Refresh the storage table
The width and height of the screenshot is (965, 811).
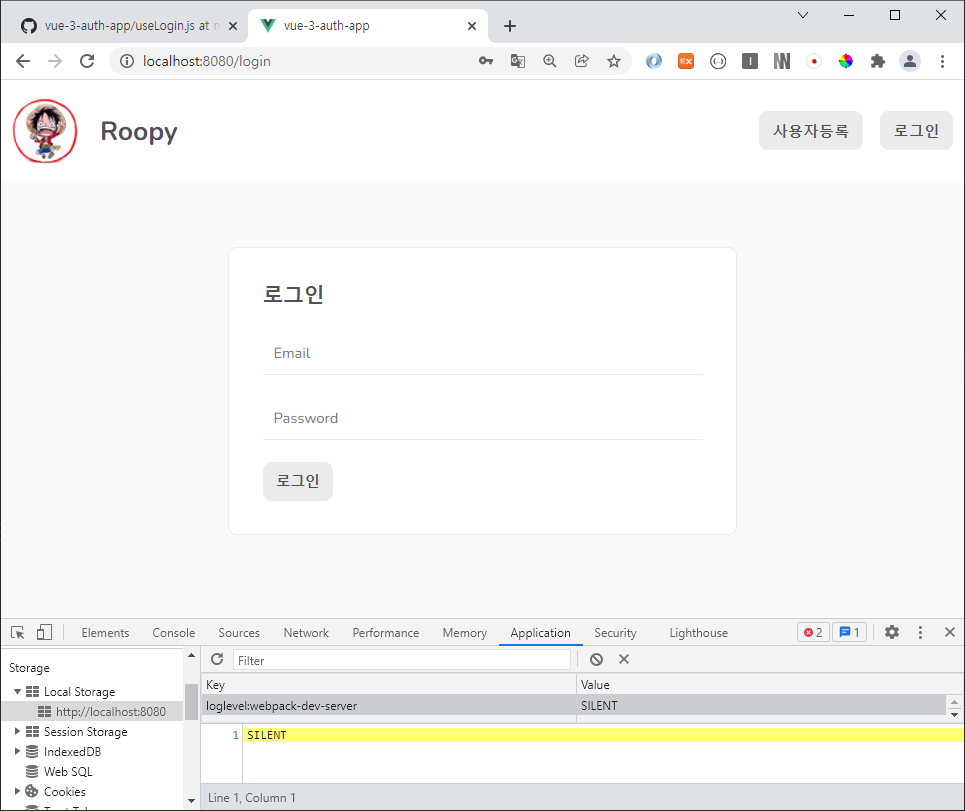217,659
